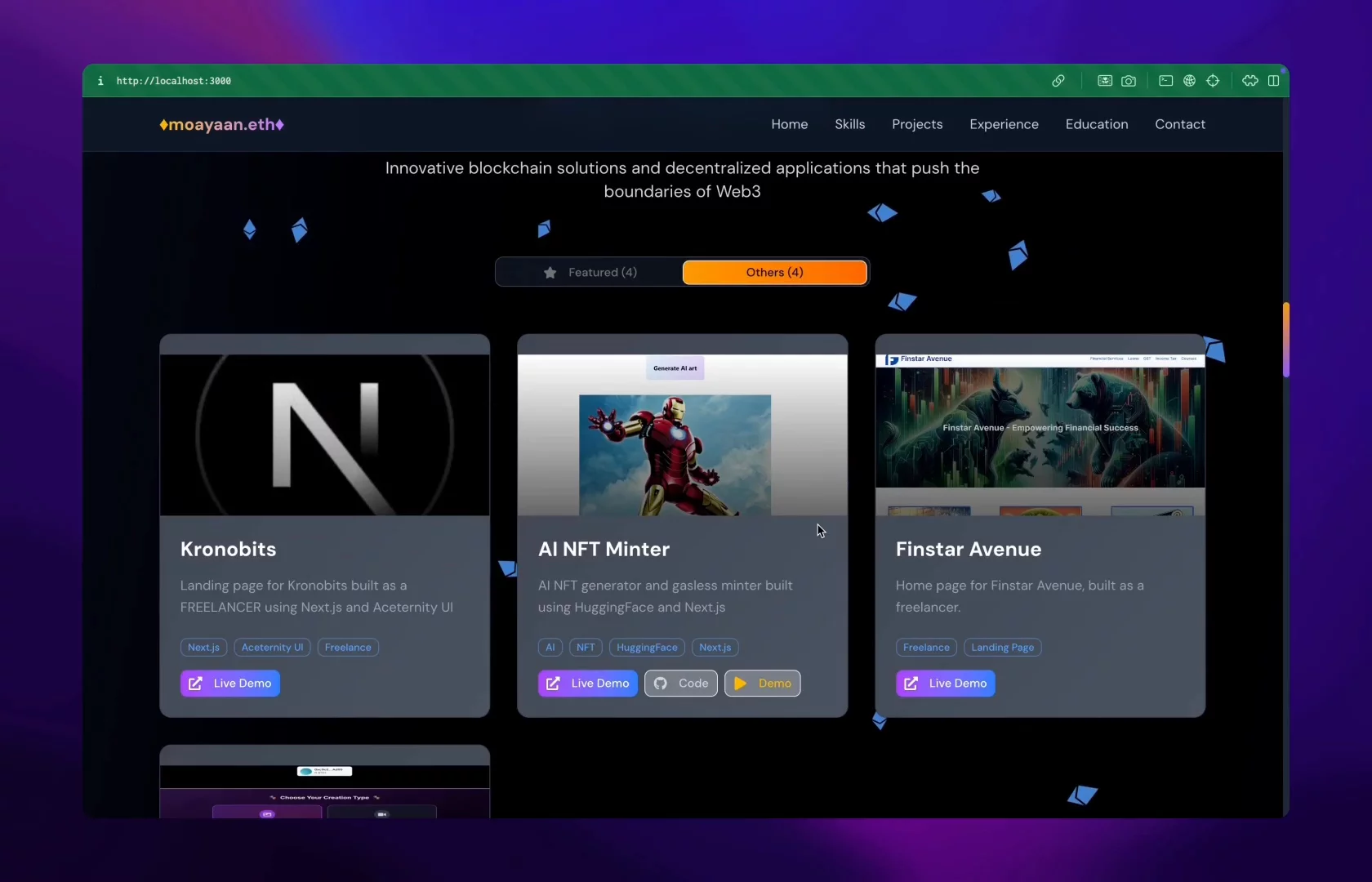Open the split view layout icon
Image resolution: width=1372 pixels, height=882 pixels.
pos(1275,81)
